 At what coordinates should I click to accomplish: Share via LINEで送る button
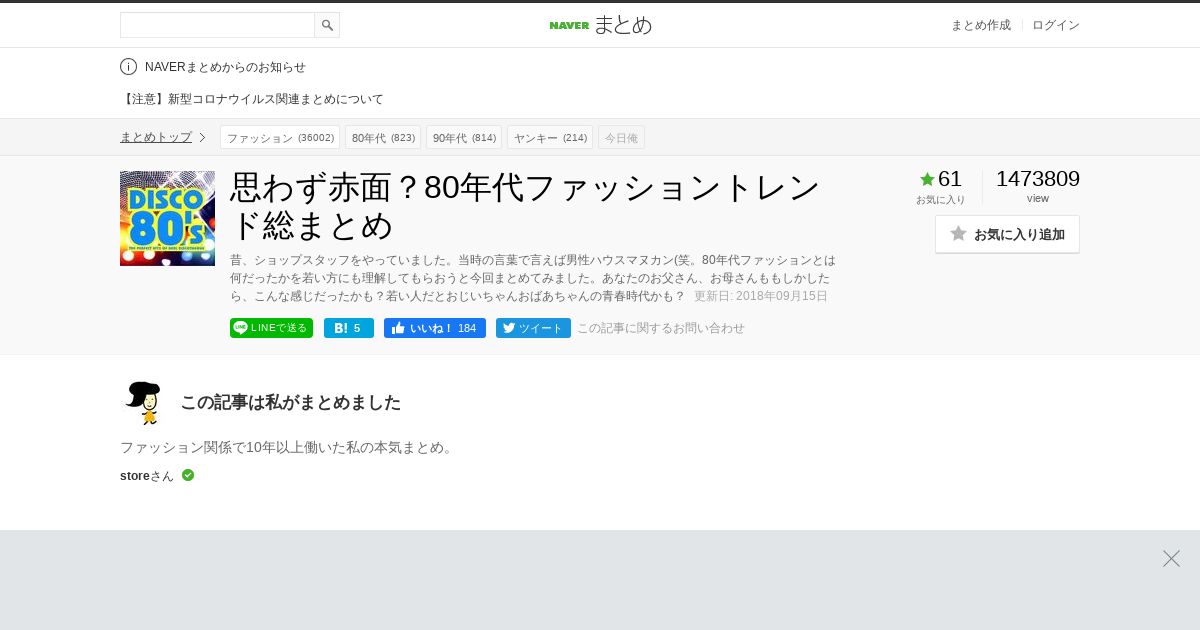pos(271,328)
